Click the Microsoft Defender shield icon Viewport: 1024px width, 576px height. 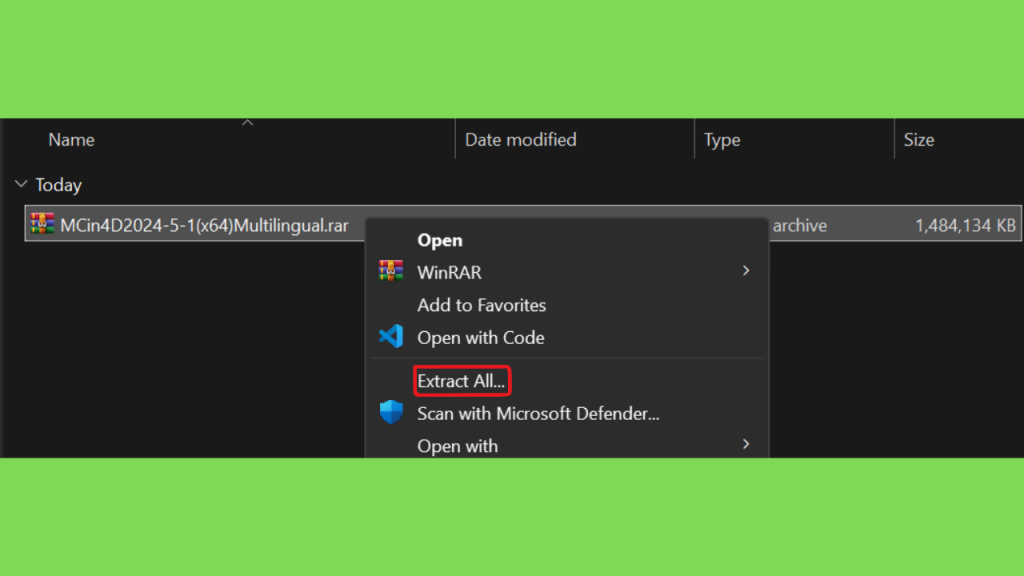click(x=391, y=412)
